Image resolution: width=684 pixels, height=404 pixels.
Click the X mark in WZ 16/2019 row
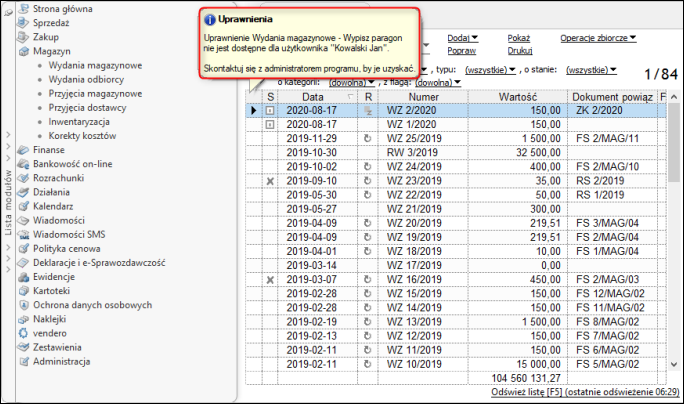270,280
